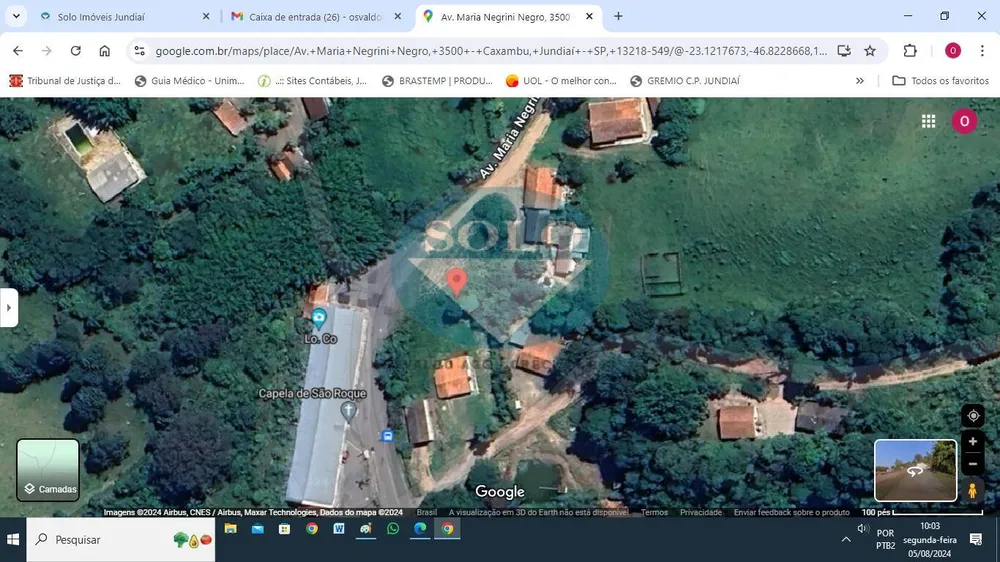Center map on my location
The width and height of the screenshot is (1000, 562).
973,416
